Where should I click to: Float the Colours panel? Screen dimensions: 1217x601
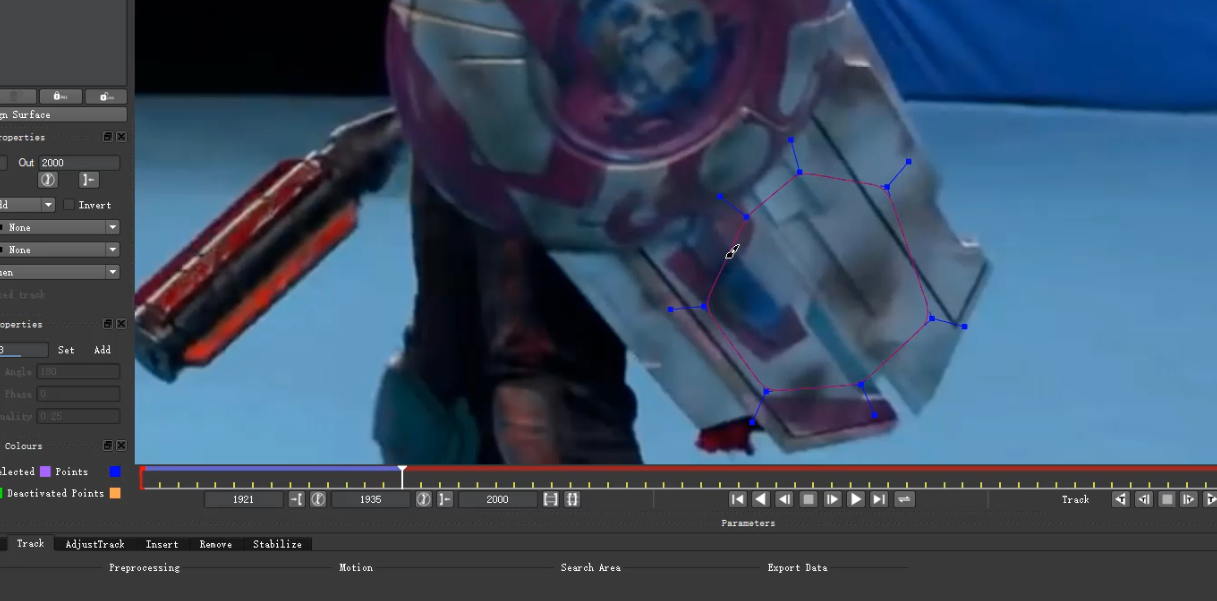[108, 445]
